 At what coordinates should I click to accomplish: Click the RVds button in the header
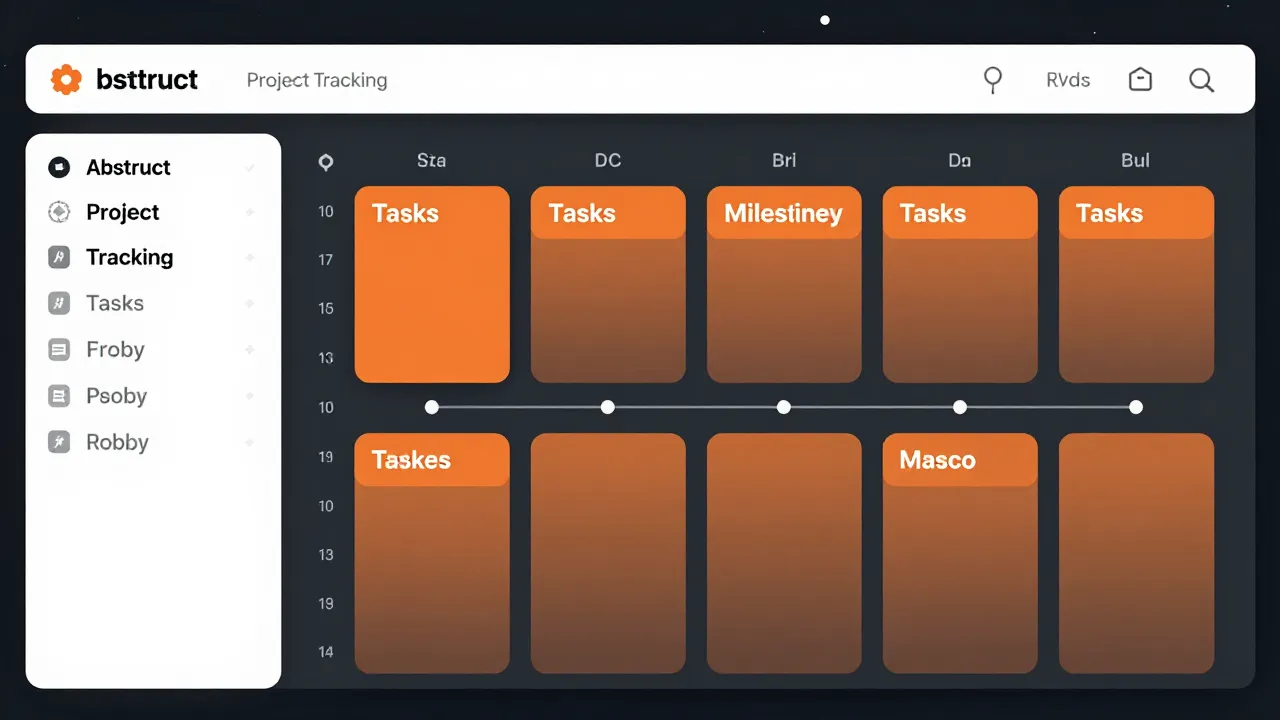tap(1067, 80)
